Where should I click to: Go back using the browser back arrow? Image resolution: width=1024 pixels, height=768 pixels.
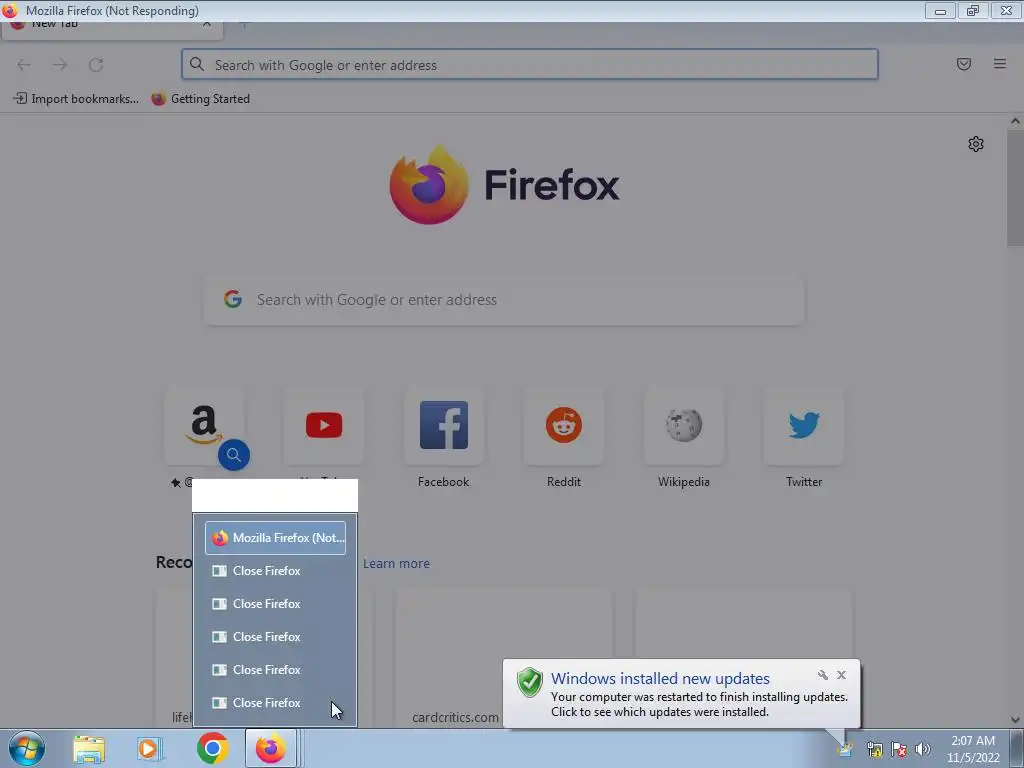point(24,65)
